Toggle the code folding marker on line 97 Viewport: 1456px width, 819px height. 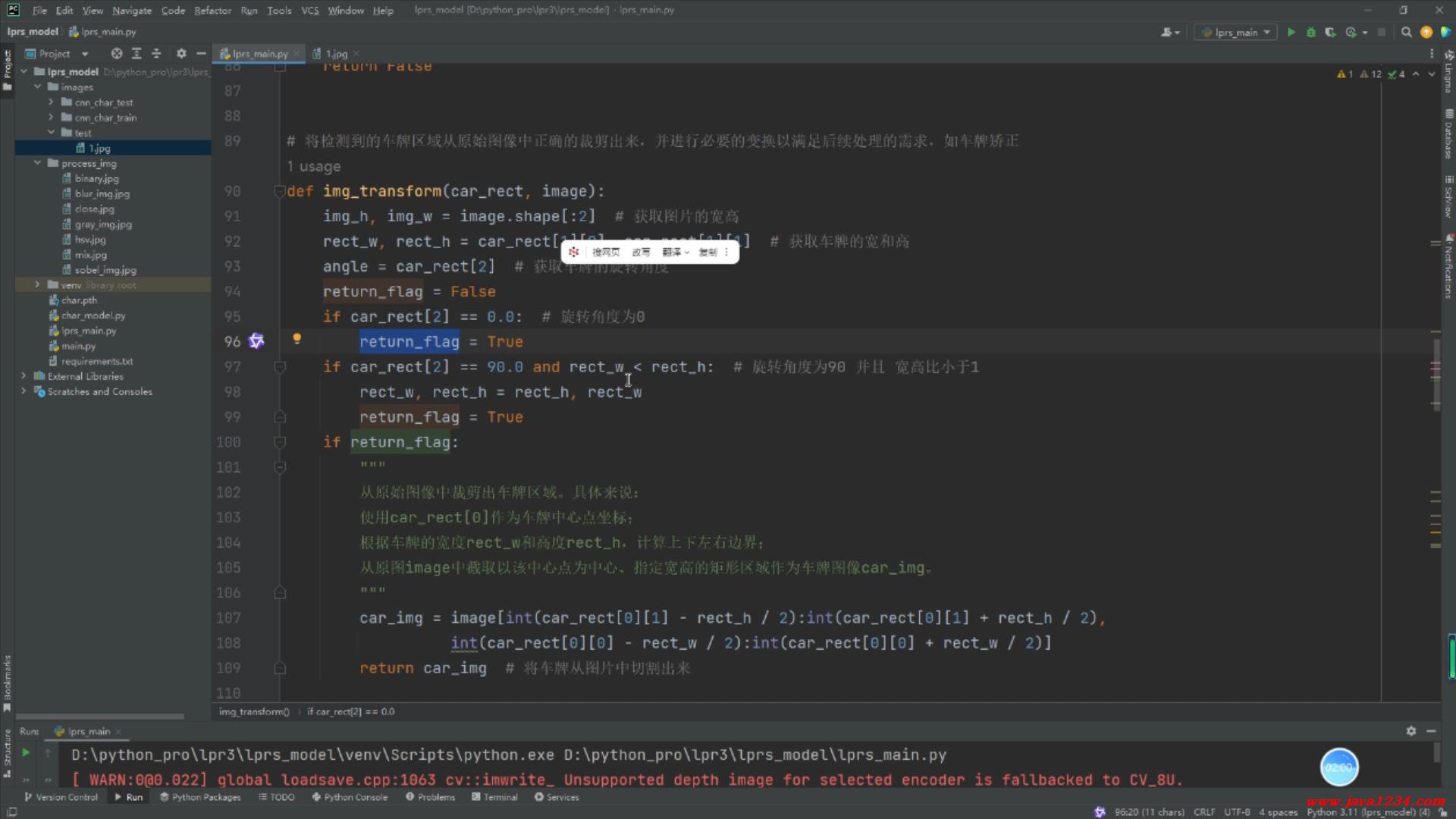click(x=280, y=367)
